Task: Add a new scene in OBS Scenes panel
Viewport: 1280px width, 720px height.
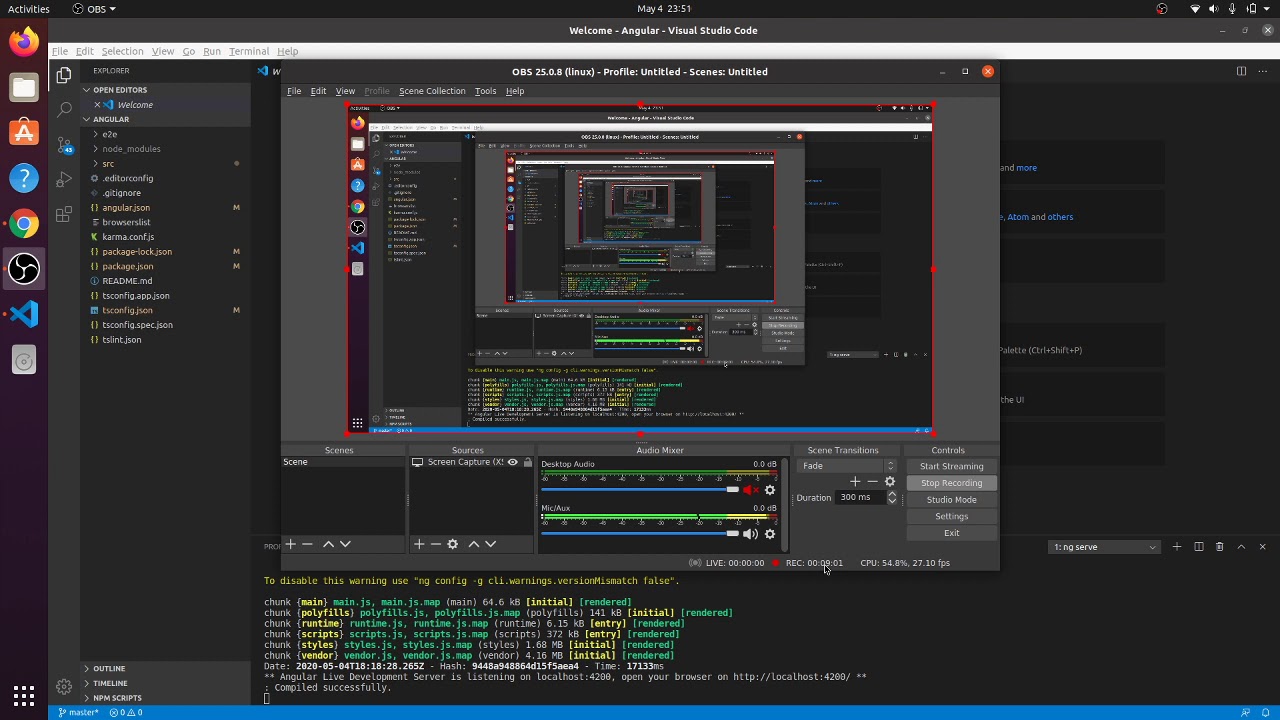Action: tap(290, 544)
